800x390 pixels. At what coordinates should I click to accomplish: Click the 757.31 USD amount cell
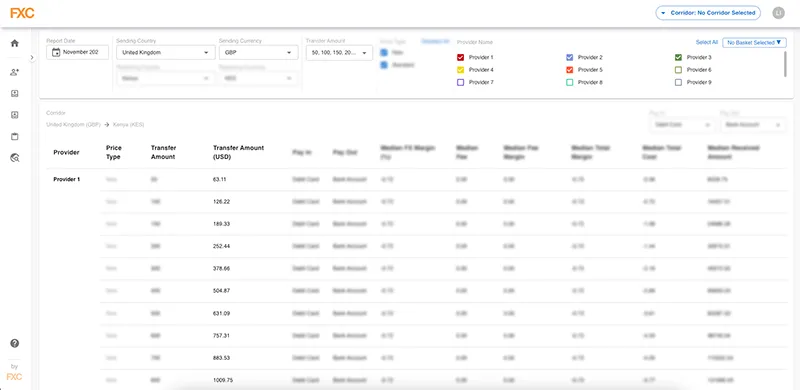(x=221, y=336)
